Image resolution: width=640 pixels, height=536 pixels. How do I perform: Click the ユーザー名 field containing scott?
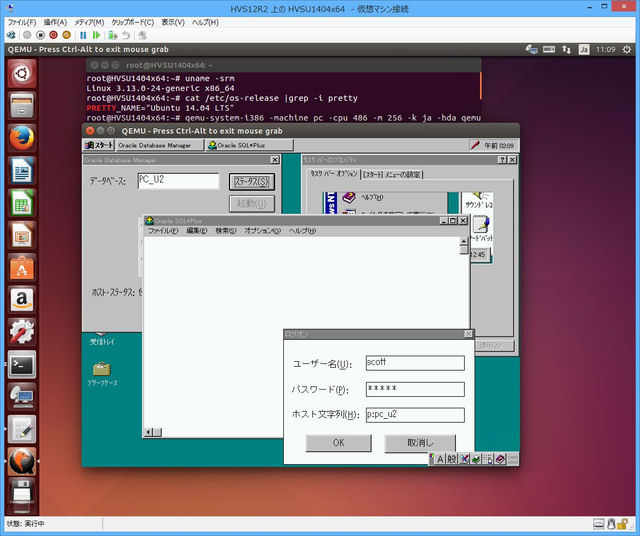coord(415,363)
